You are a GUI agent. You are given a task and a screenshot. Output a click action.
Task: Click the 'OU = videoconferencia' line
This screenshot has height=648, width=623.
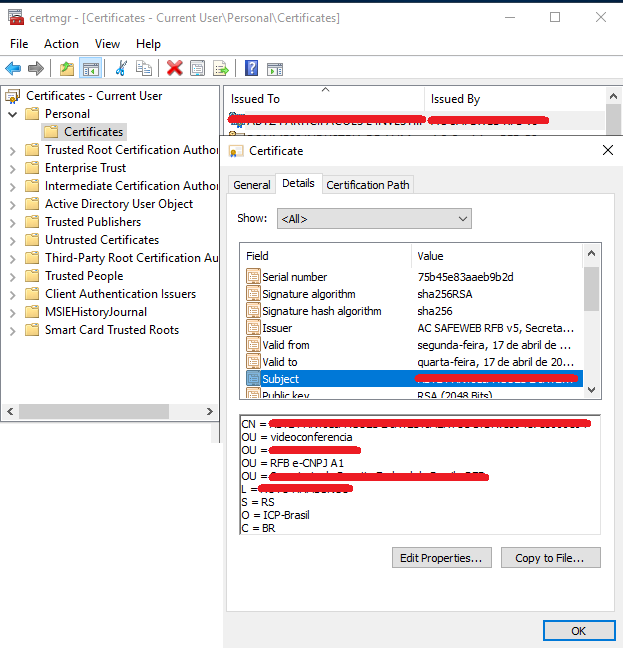click(x=297, y=437)
